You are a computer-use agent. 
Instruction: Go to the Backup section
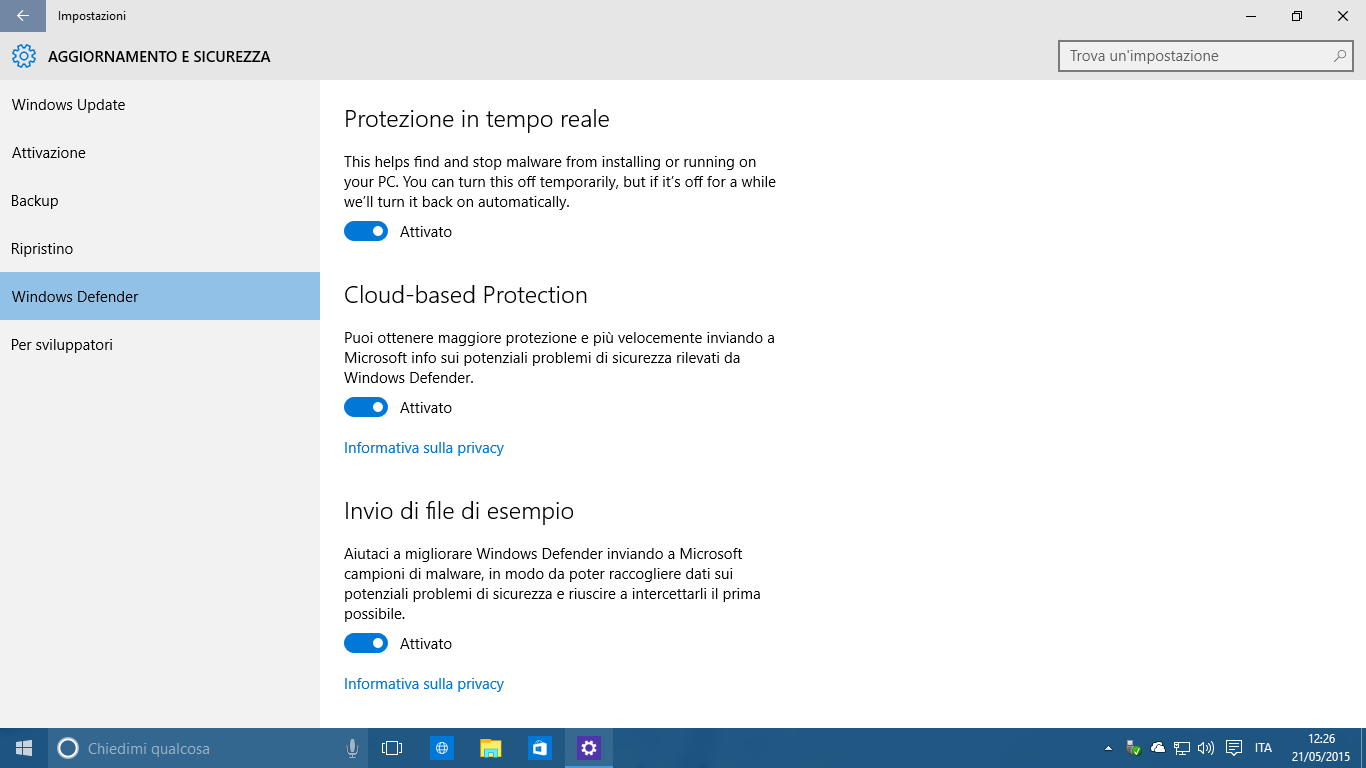[x=160, y=201]
